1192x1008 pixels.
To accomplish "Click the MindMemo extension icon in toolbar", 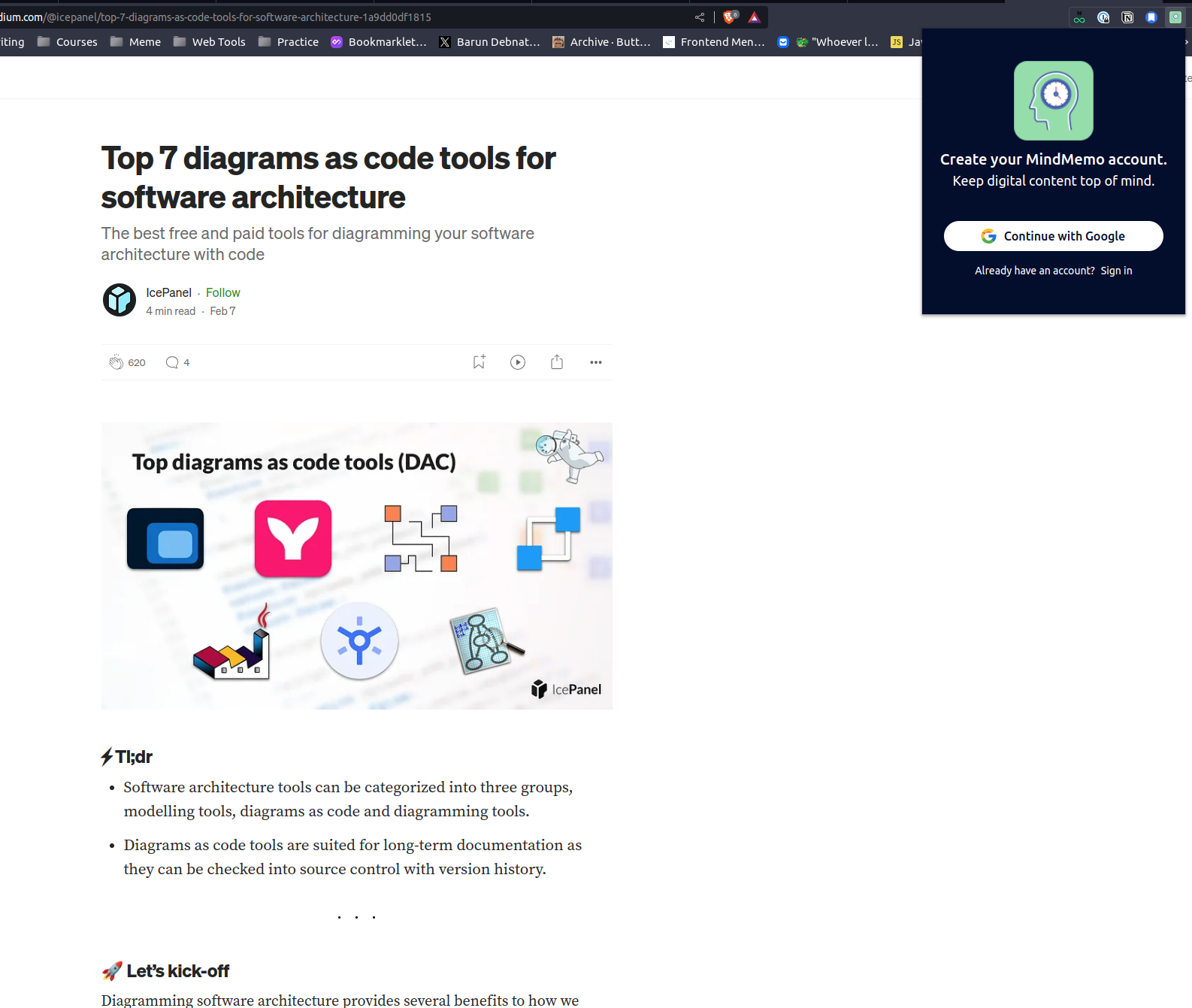I will [x=1175, y=17].
